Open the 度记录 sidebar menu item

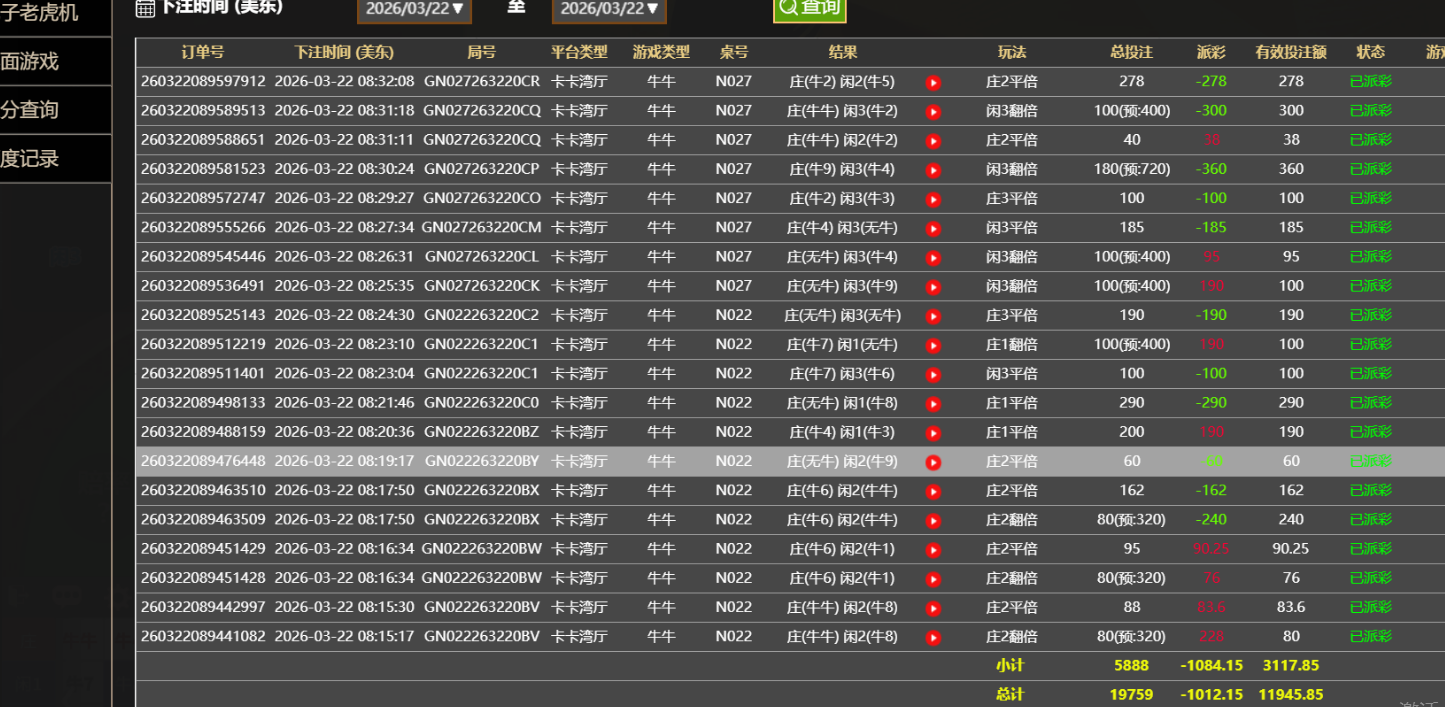[45, 158]
